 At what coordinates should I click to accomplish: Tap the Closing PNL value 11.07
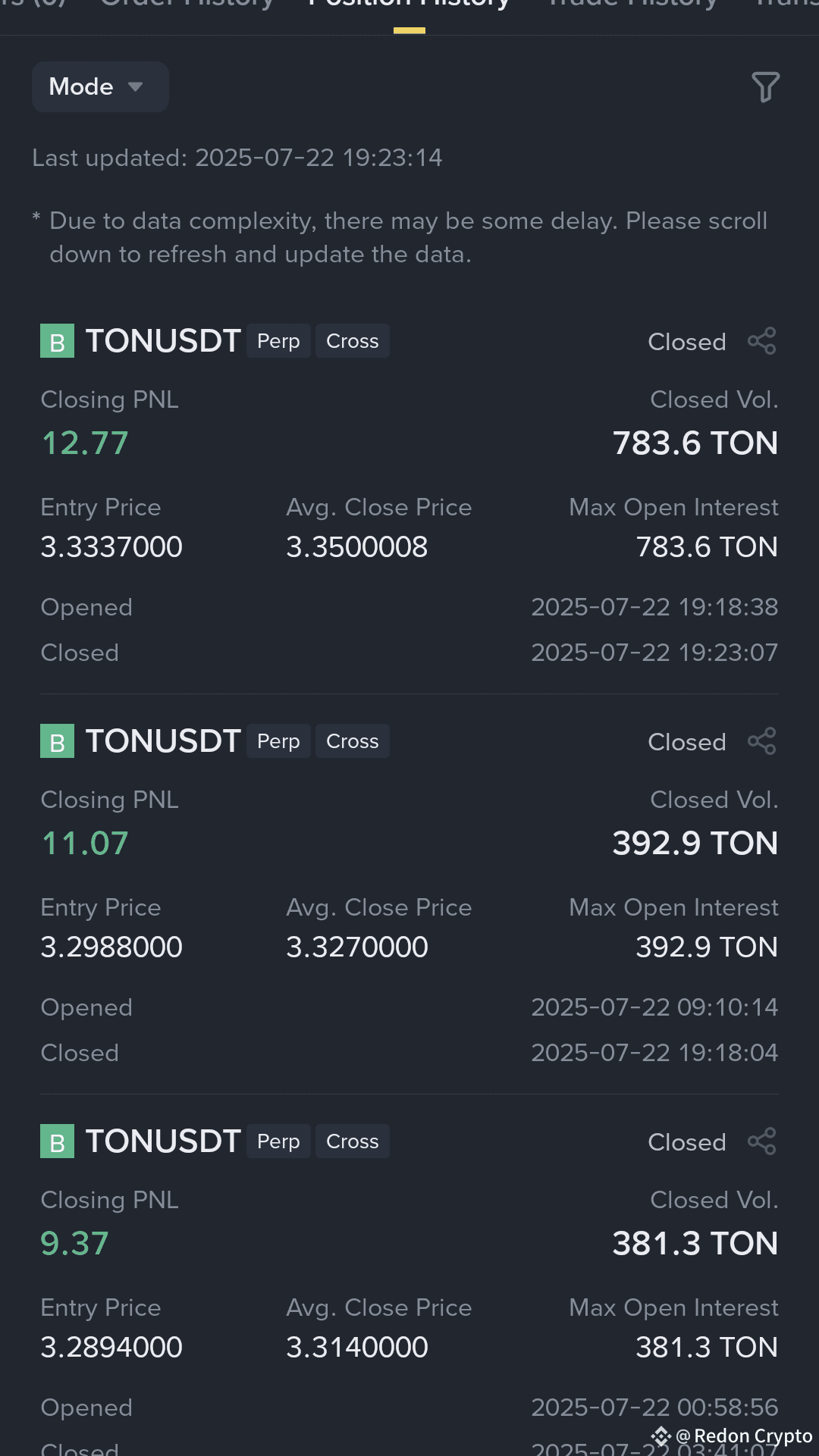[x=85, y=843]
